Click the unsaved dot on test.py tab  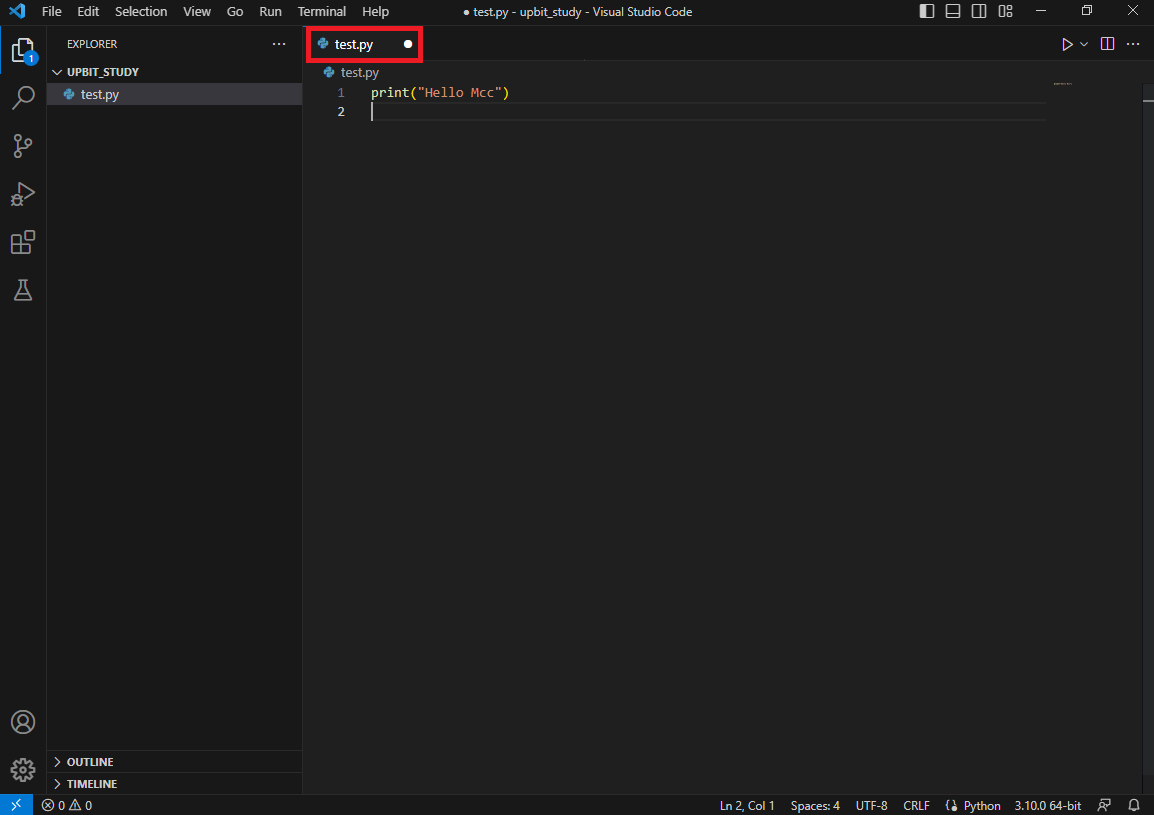coord(408,44)
